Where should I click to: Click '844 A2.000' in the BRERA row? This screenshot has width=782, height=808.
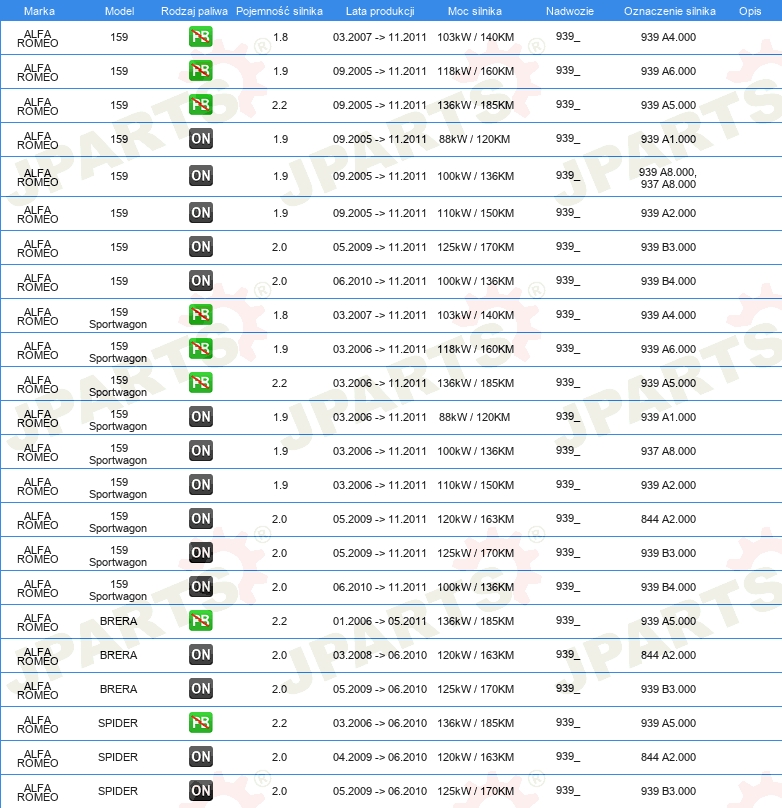[x=668, y=655]
